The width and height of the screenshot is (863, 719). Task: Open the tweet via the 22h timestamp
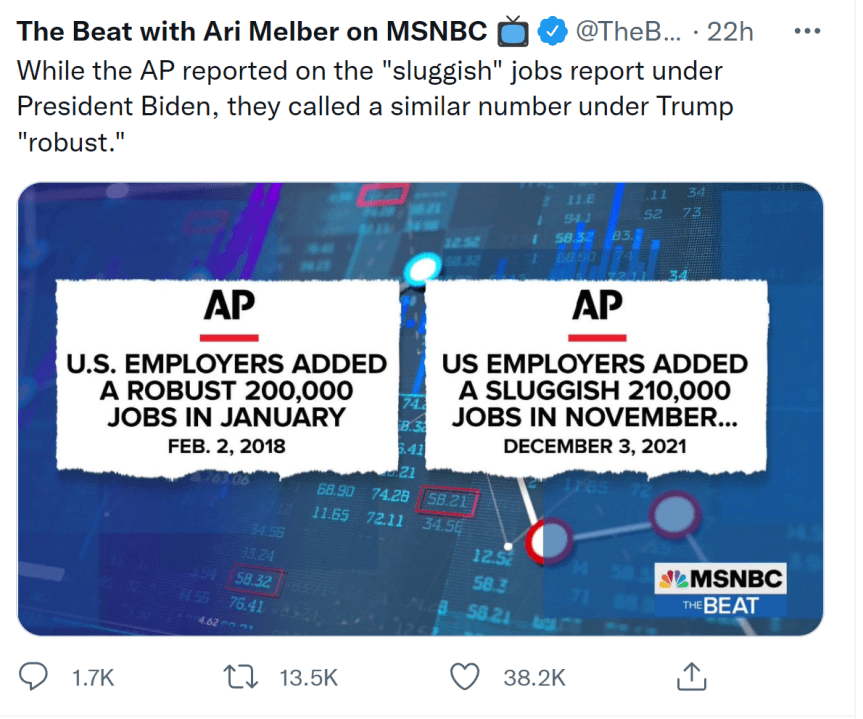point(729,30)
